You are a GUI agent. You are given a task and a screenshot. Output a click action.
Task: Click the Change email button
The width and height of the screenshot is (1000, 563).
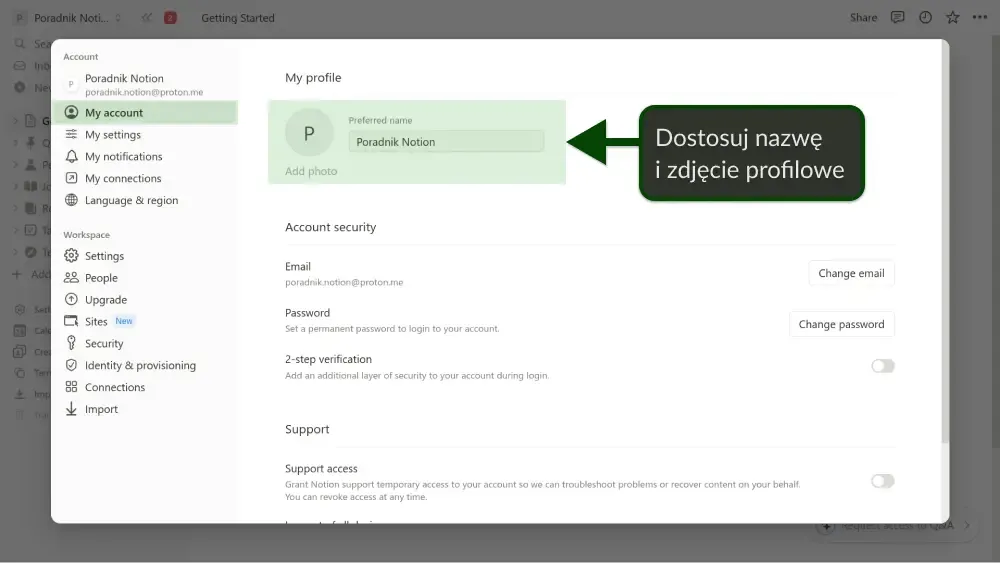point(851,273)
